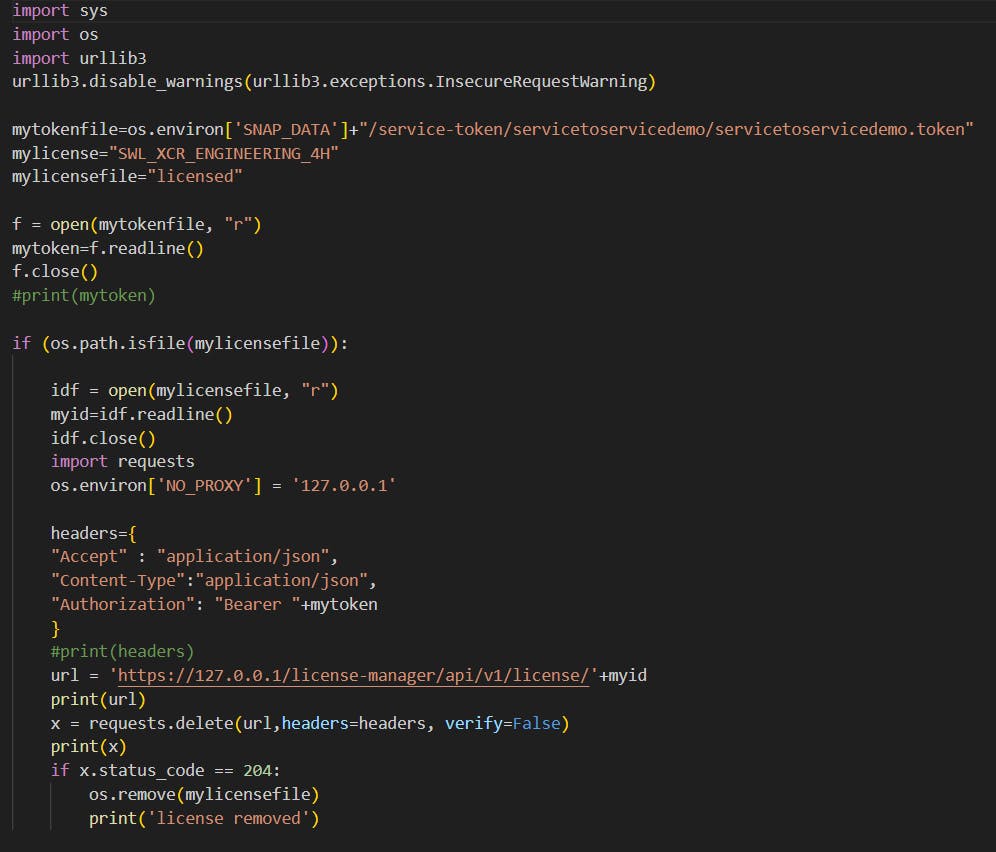Click the servicetoservicedemo.token path string
This screenshot has height=852, width=996.
[x=666, y=130]
